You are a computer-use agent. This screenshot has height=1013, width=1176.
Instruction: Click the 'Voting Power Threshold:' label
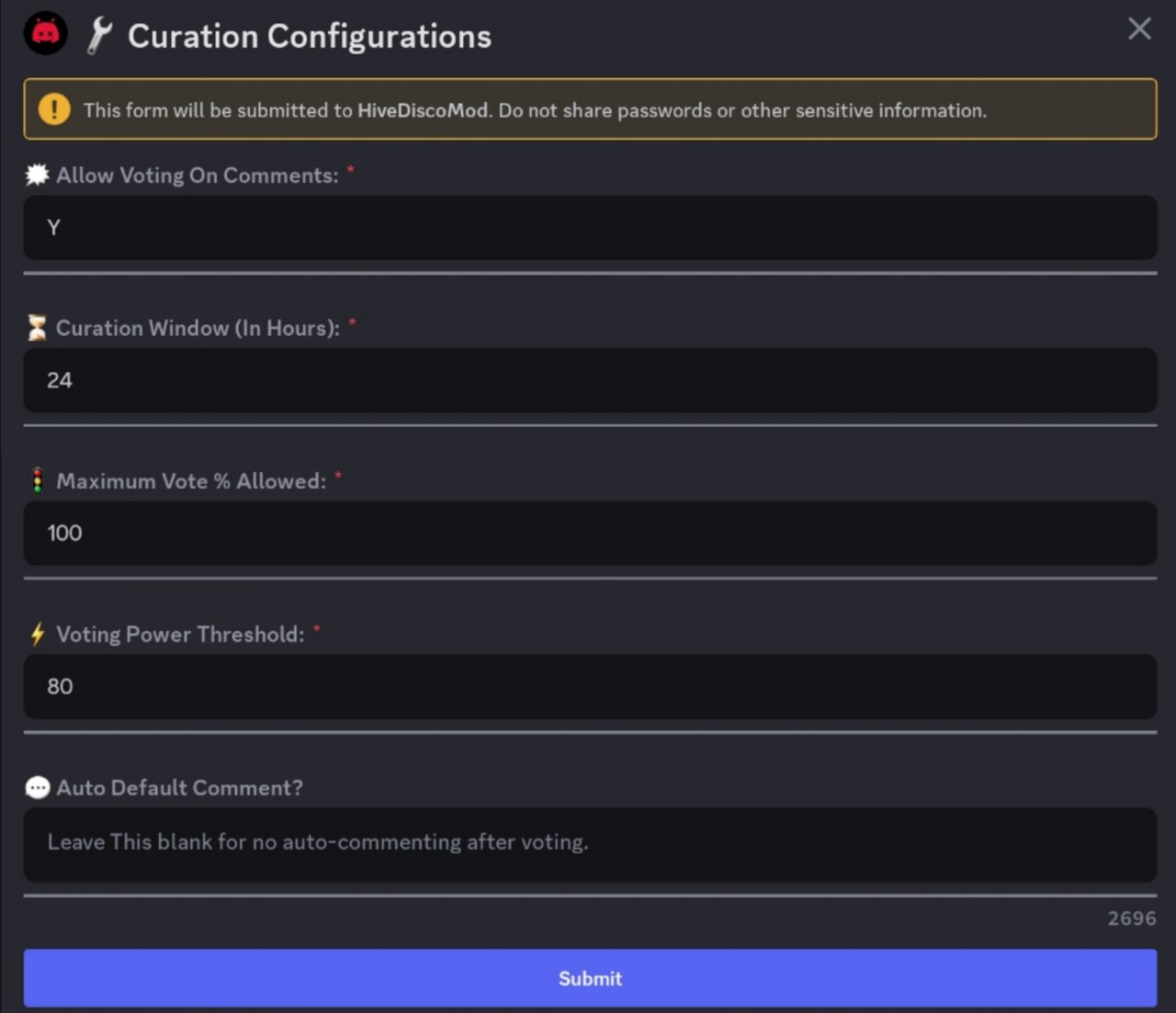point(180,635)
